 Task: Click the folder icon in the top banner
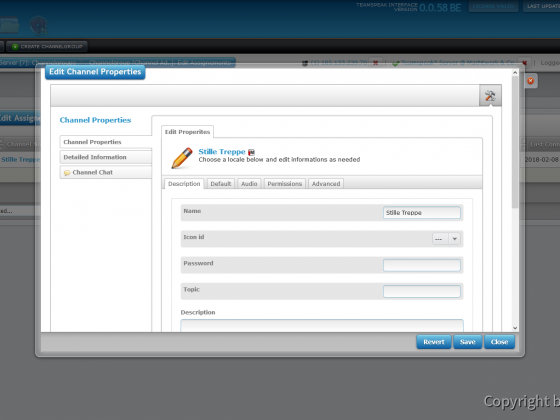pyautogui.click(x=9, y=26)
